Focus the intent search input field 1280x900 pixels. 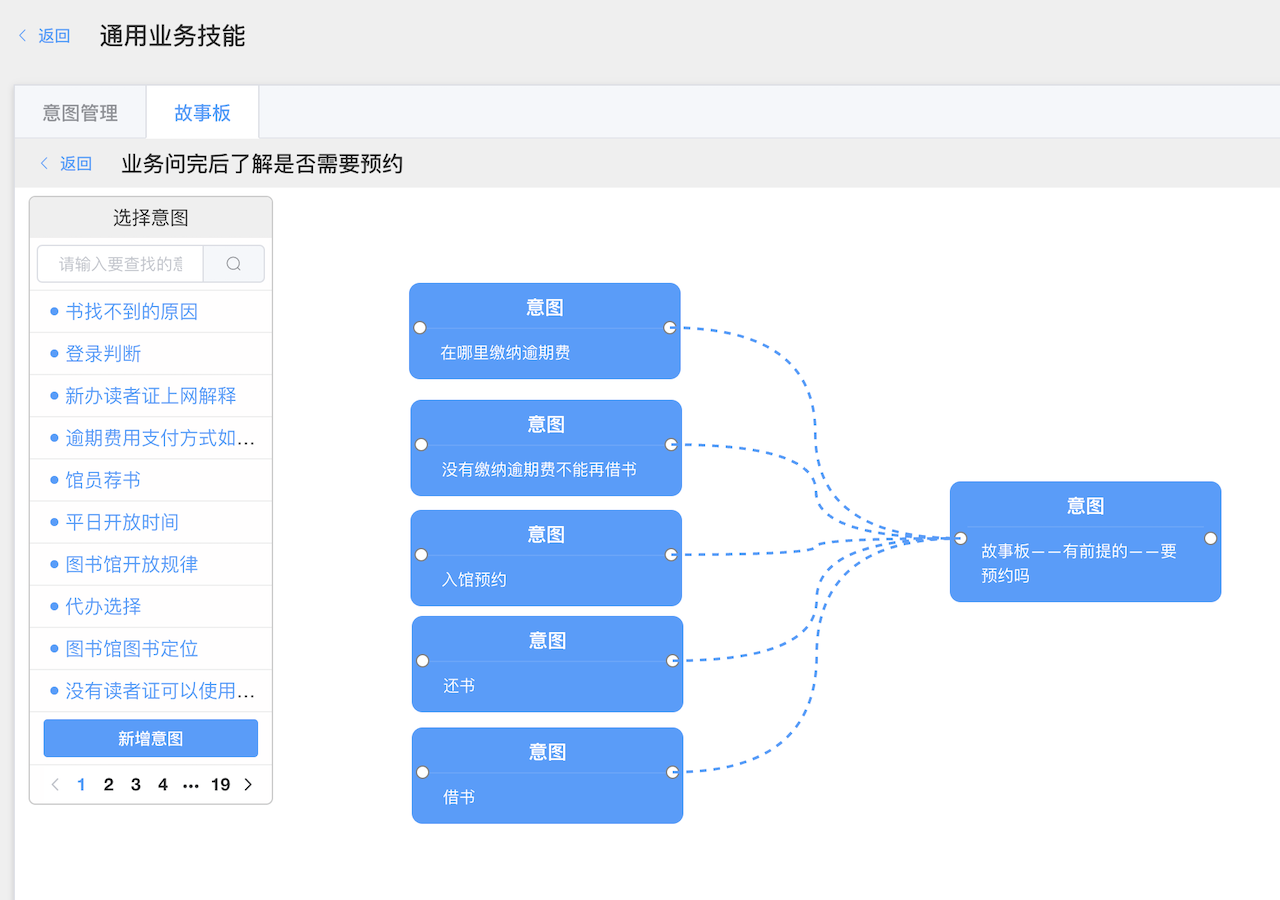click(120, 264)
